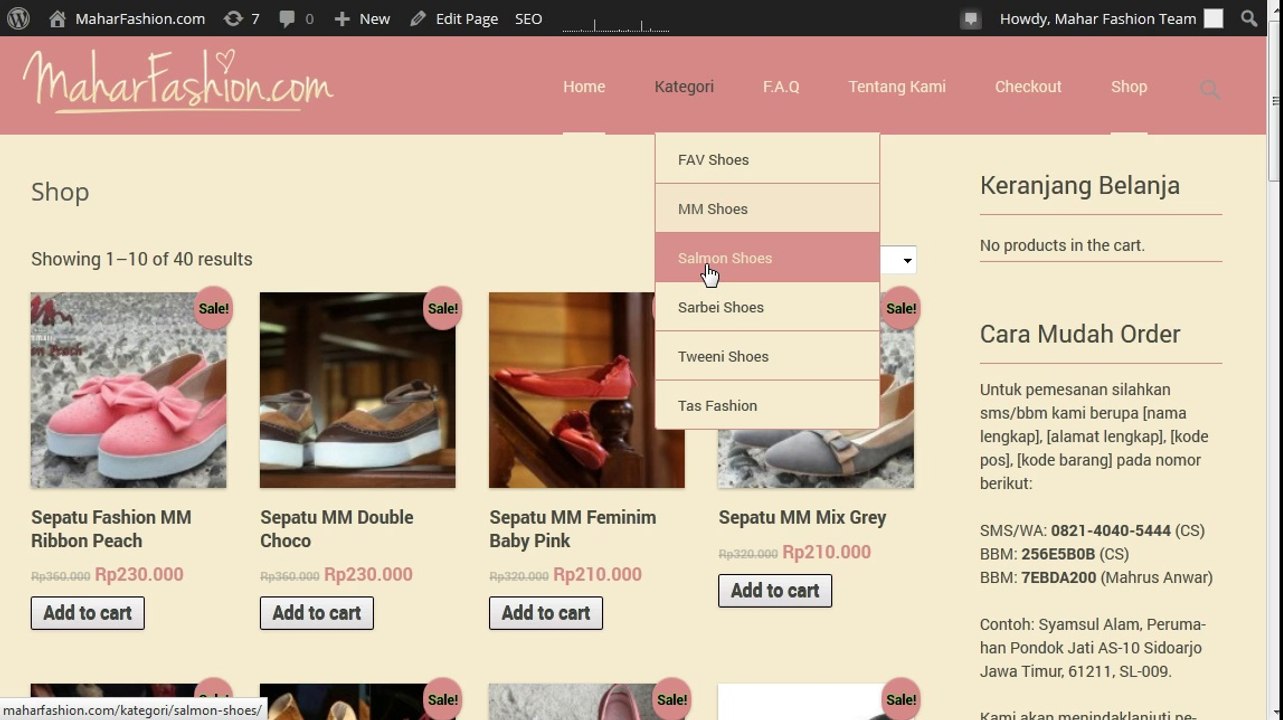Open the Double Choco shoe thumbnail
Image resolution: width=1283 pixels, height=720 pixels.
coord(357,390)
